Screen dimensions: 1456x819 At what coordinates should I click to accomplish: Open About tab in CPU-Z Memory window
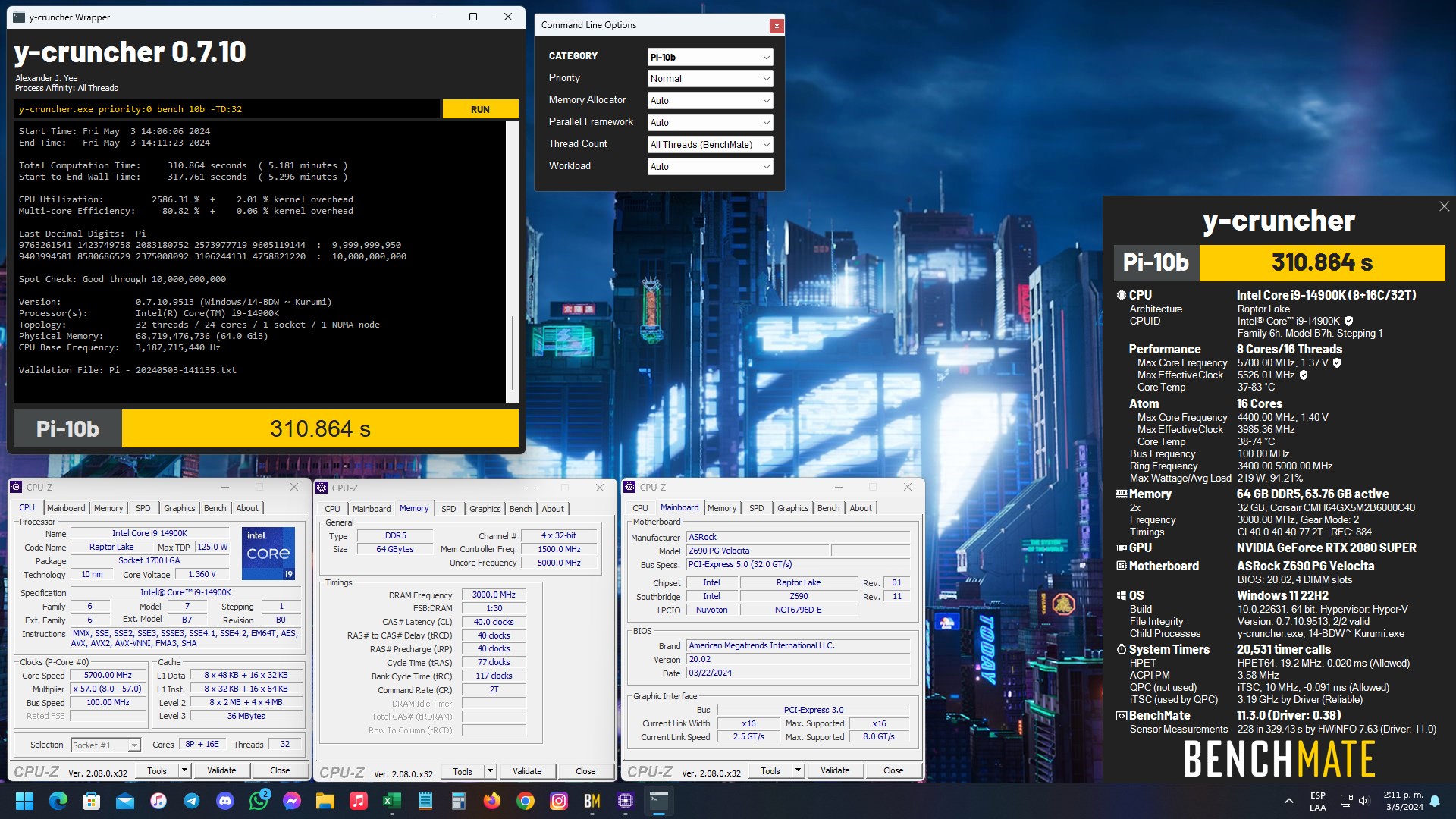point(553,509)
